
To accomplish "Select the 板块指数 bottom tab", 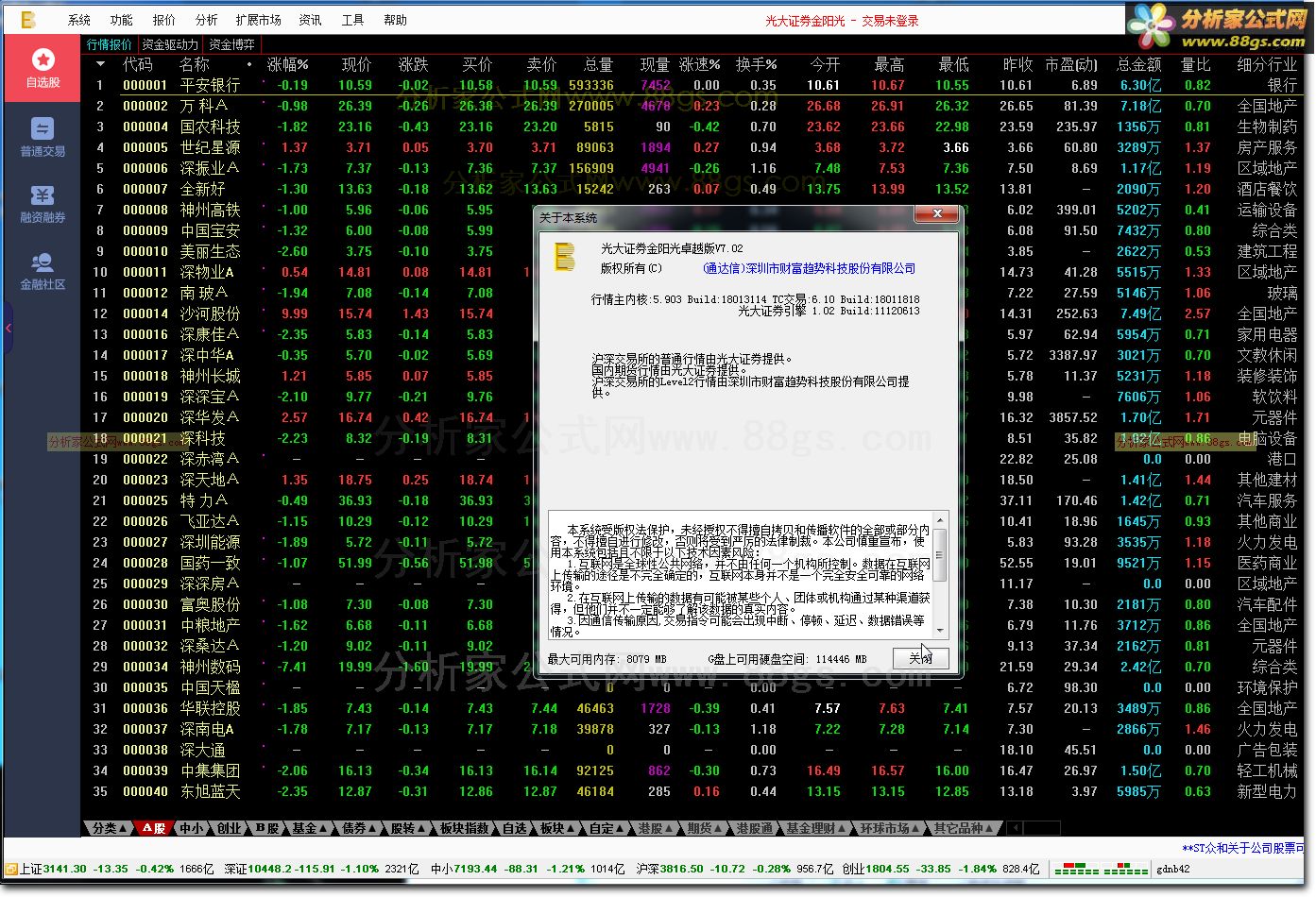I will pyautogui.click(x=465, y=828).
